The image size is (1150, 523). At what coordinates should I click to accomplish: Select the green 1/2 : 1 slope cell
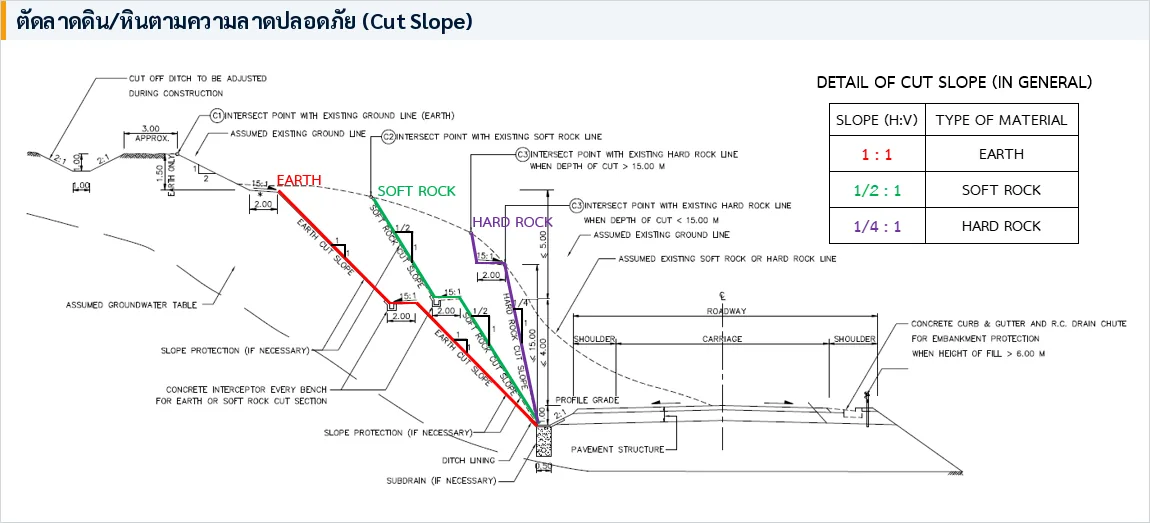tap(877, 190)
